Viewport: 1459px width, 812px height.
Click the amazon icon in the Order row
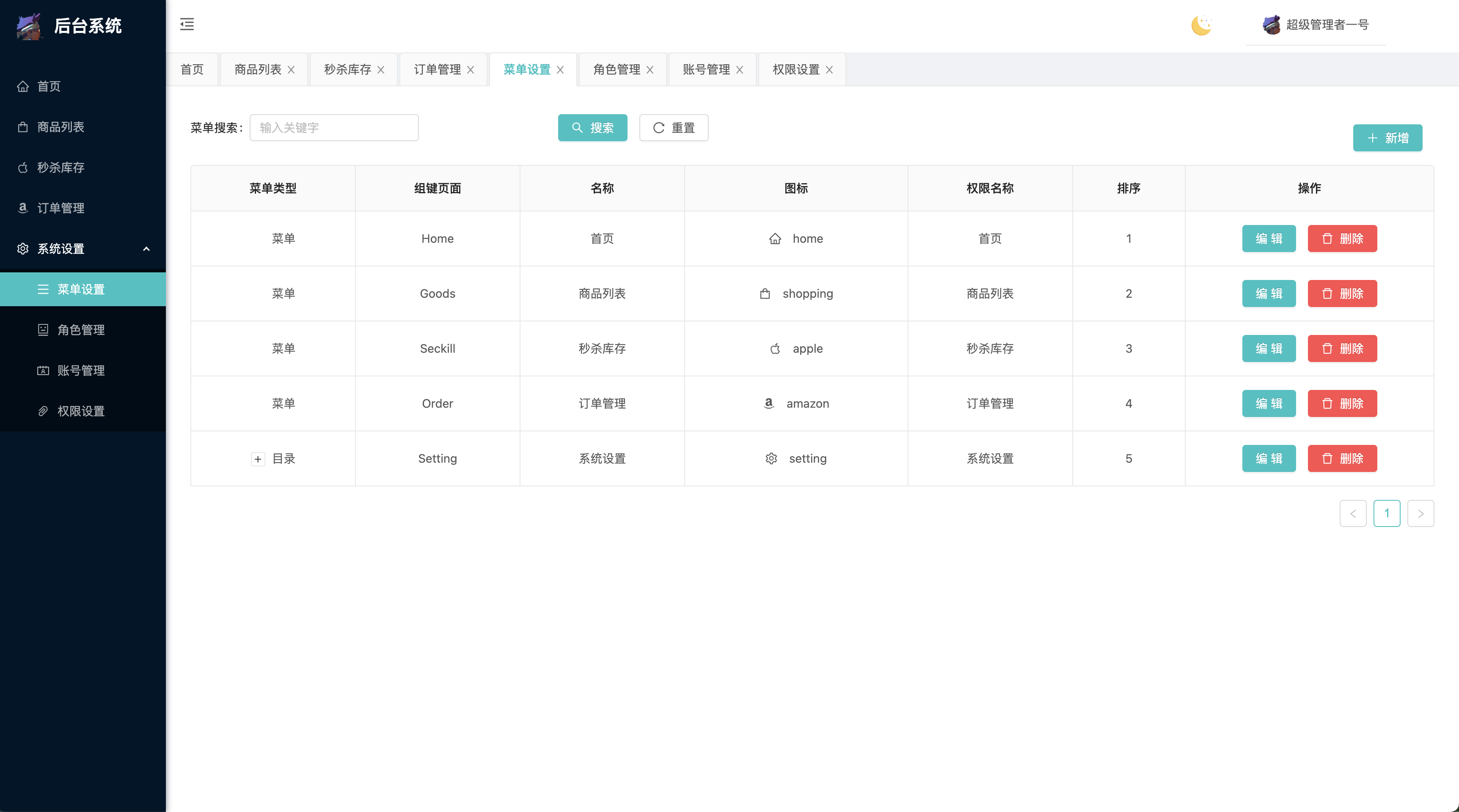click(x=768, y=403)
